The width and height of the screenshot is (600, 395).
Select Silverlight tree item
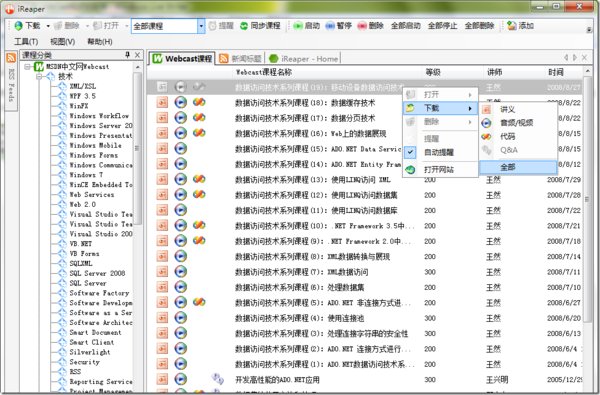point(90,352)
